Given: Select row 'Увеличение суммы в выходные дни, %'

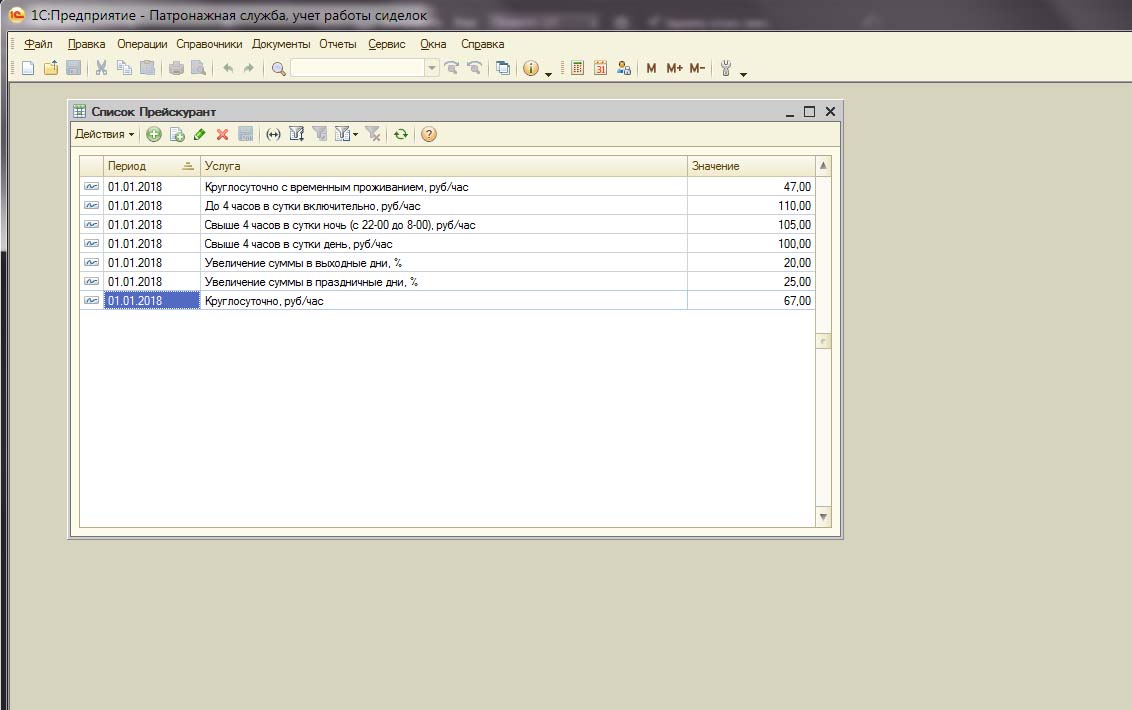Looking at the screenshot, I should pos(448,263).
